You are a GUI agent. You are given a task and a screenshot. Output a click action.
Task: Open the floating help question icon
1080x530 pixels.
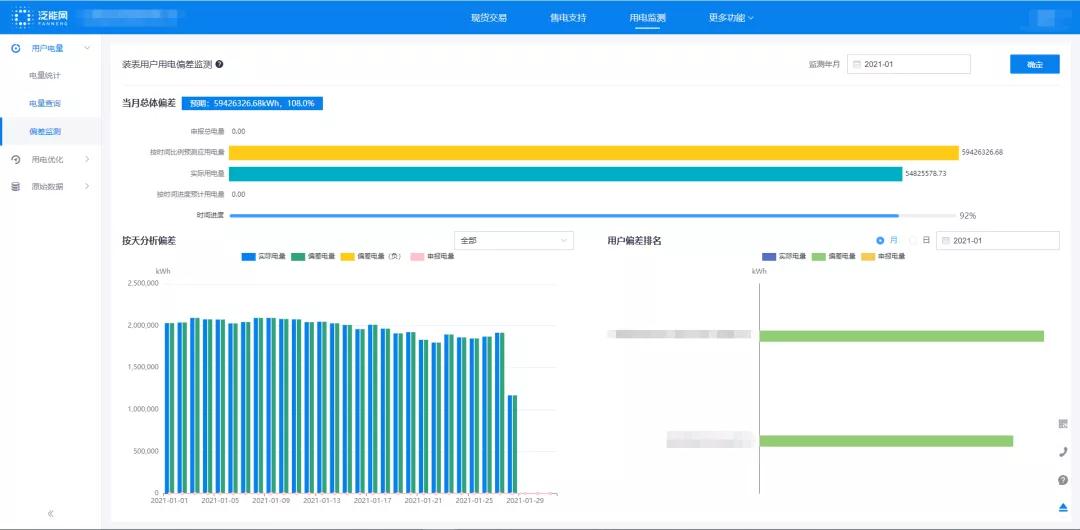[x=1063, y=480]
